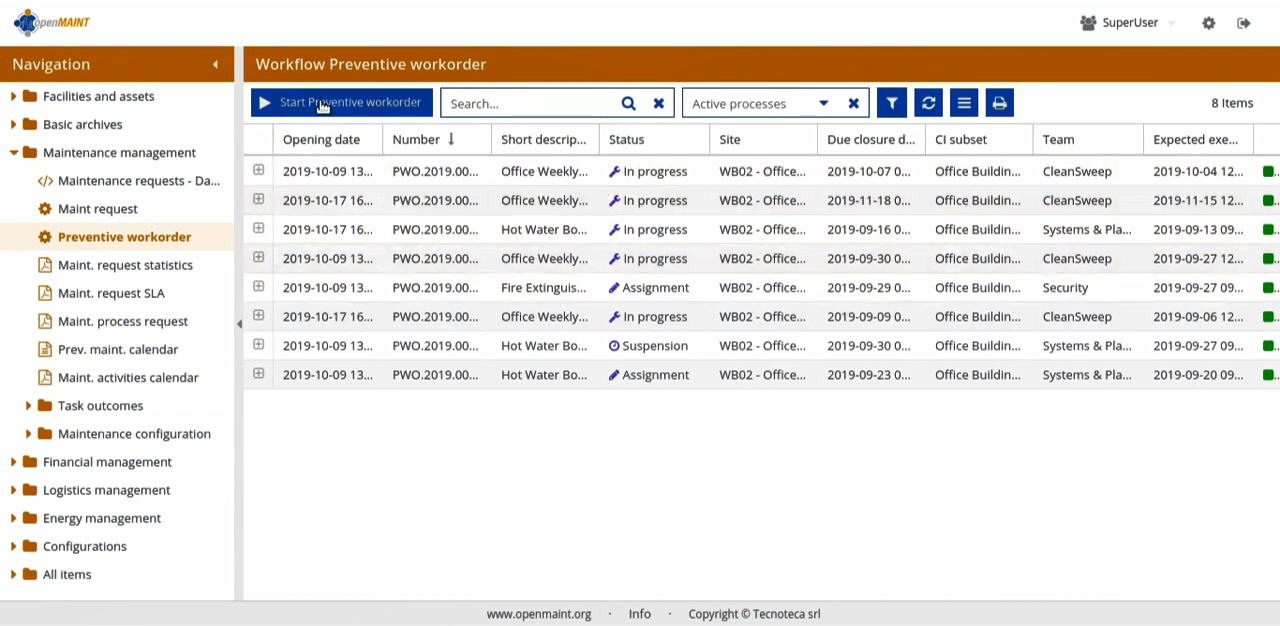This screenshot has width=1280, height=626.
Task: Expand row details for the Suspension workorder
Action: coord(258,345)
